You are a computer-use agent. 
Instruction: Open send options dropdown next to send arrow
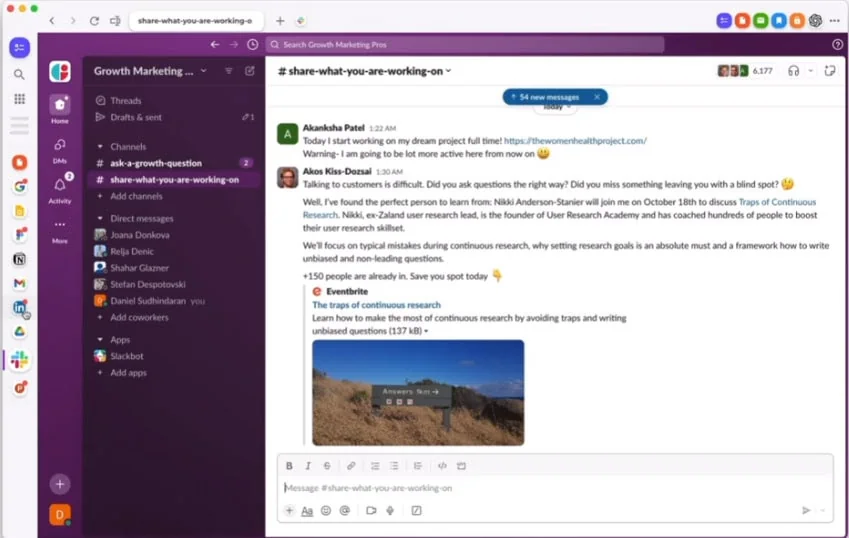point(822,510)
